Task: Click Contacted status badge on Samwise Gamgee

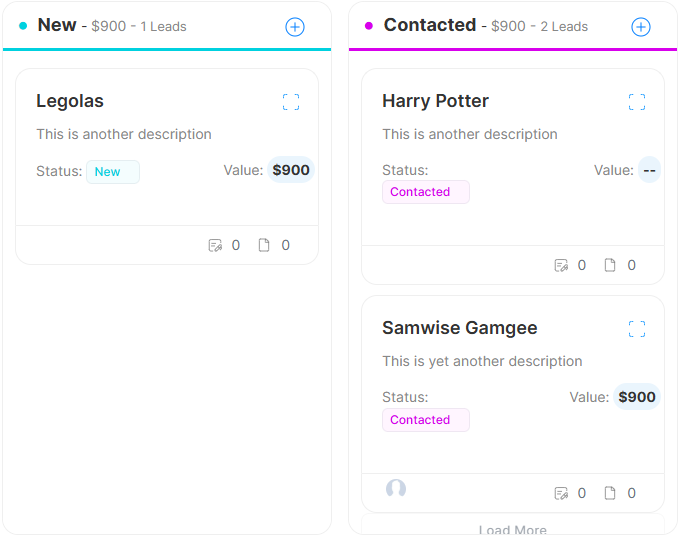Action: click(x=425, y=420)
